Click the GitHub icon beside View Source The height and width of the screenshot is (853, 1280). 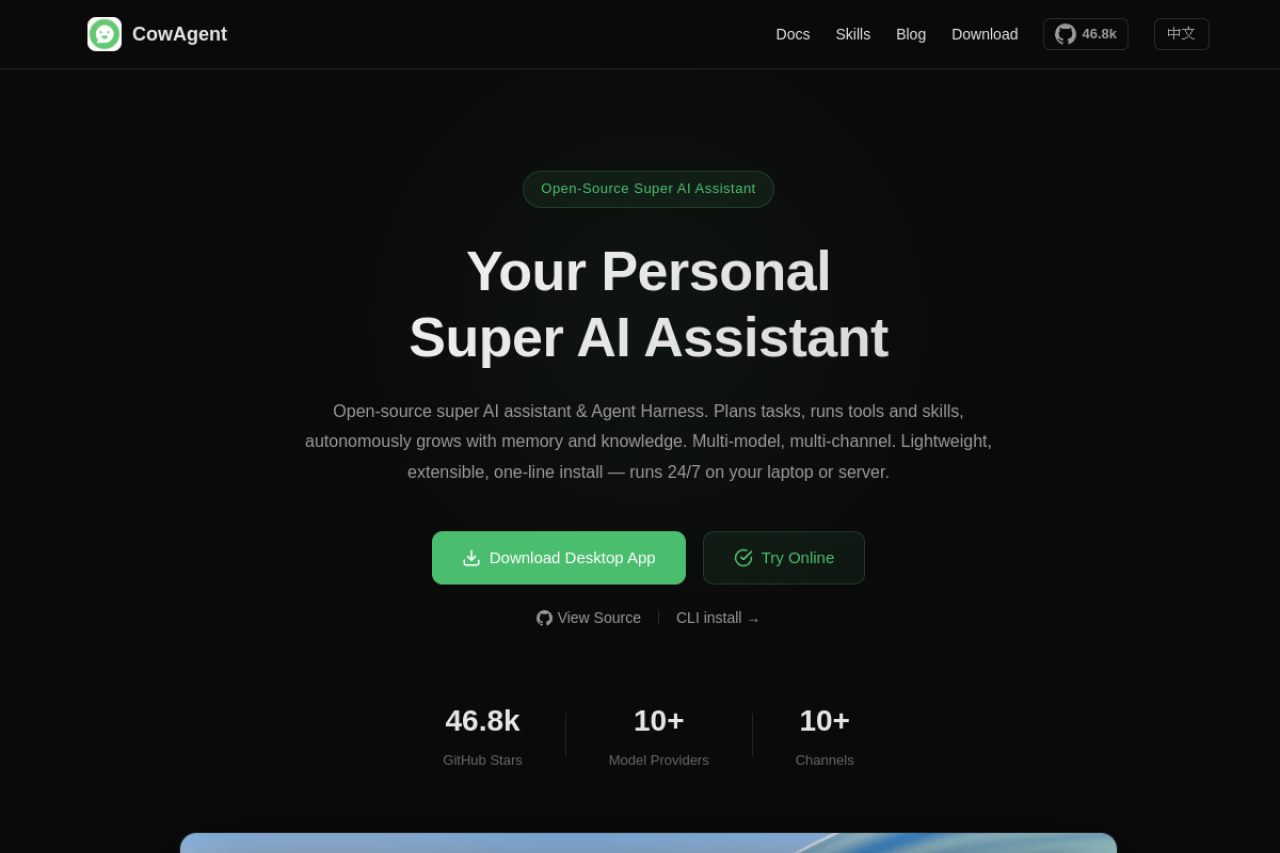[x=544, y=618]
